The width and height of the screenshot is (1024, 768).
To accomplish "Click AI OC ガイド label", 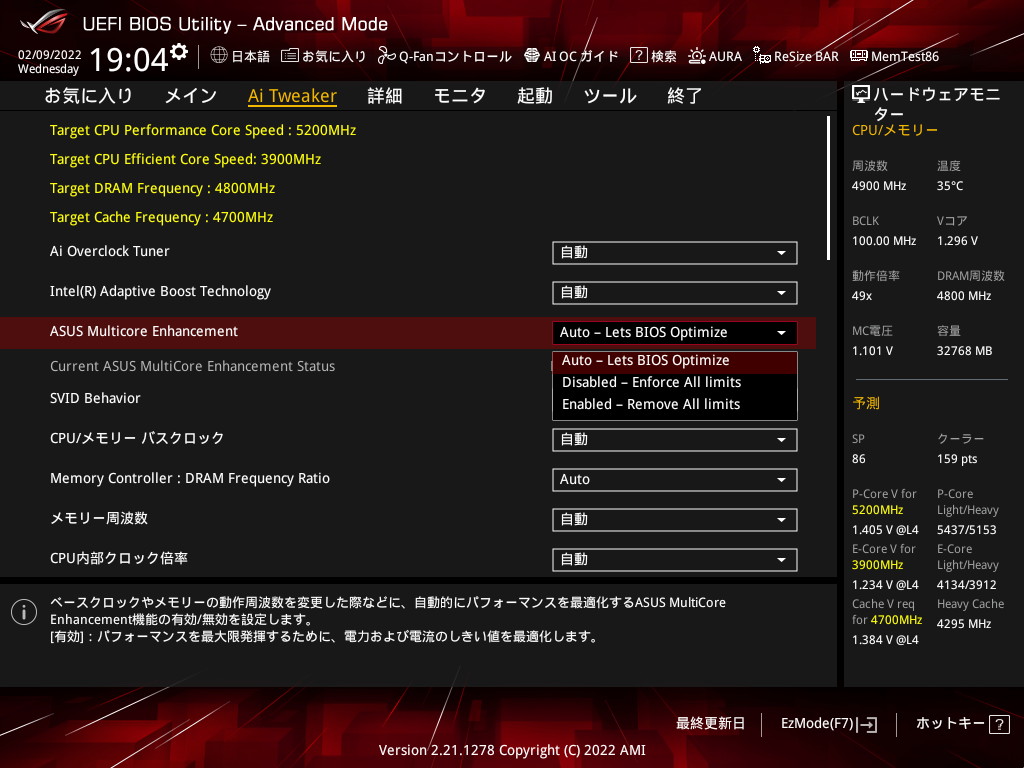I will coord(581,57).
